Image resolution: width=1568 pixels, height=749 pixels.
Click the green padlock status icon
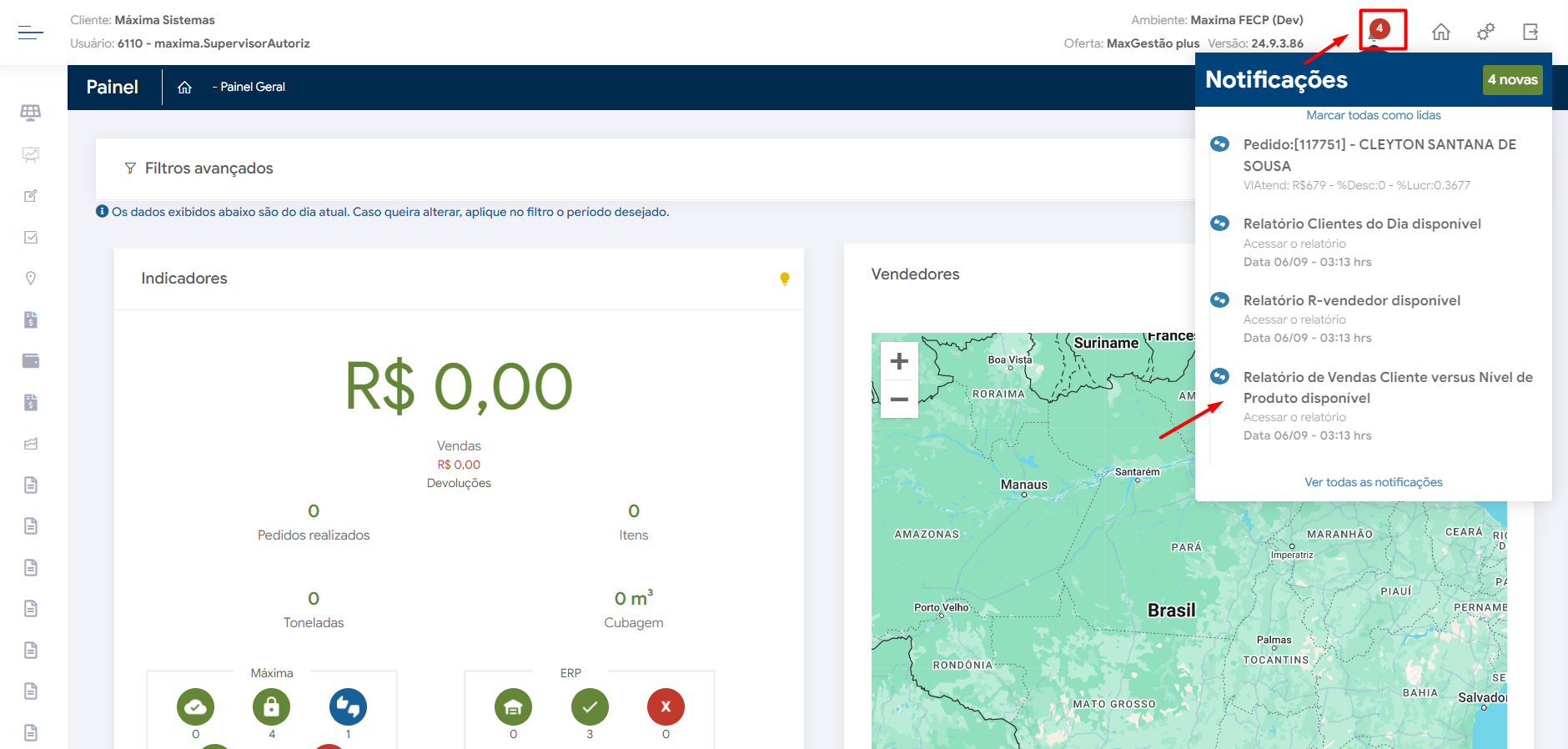point(271,707)
